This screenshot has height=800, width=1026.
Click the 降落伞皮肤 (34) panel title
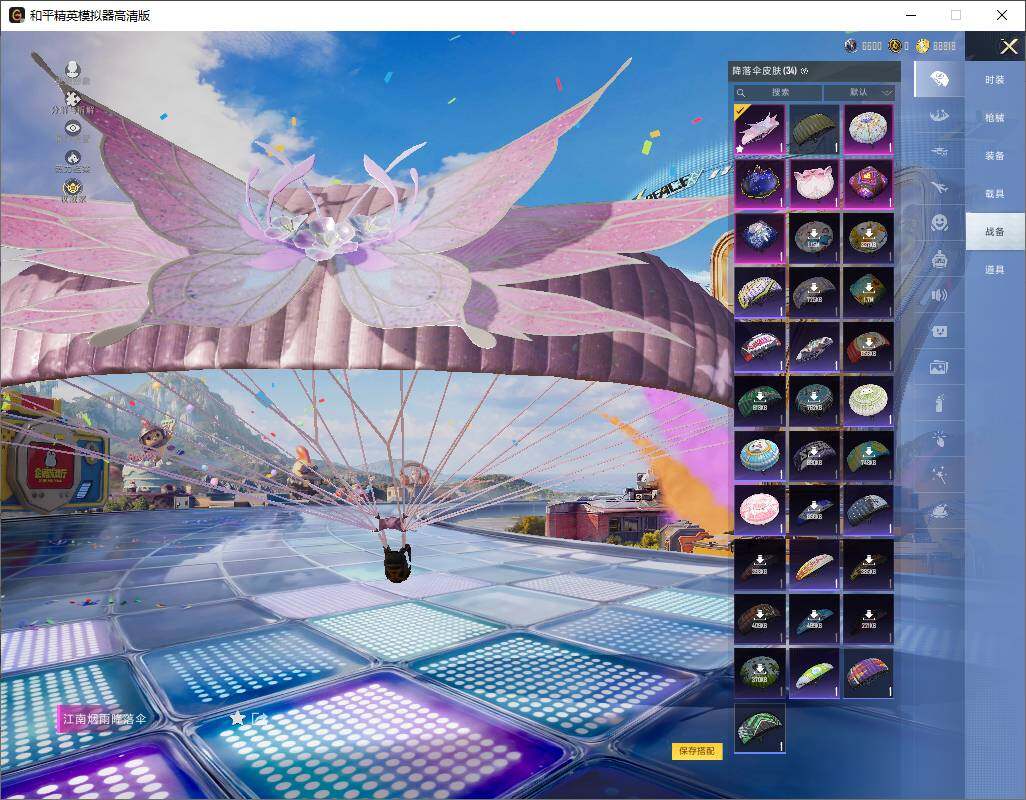765,71
